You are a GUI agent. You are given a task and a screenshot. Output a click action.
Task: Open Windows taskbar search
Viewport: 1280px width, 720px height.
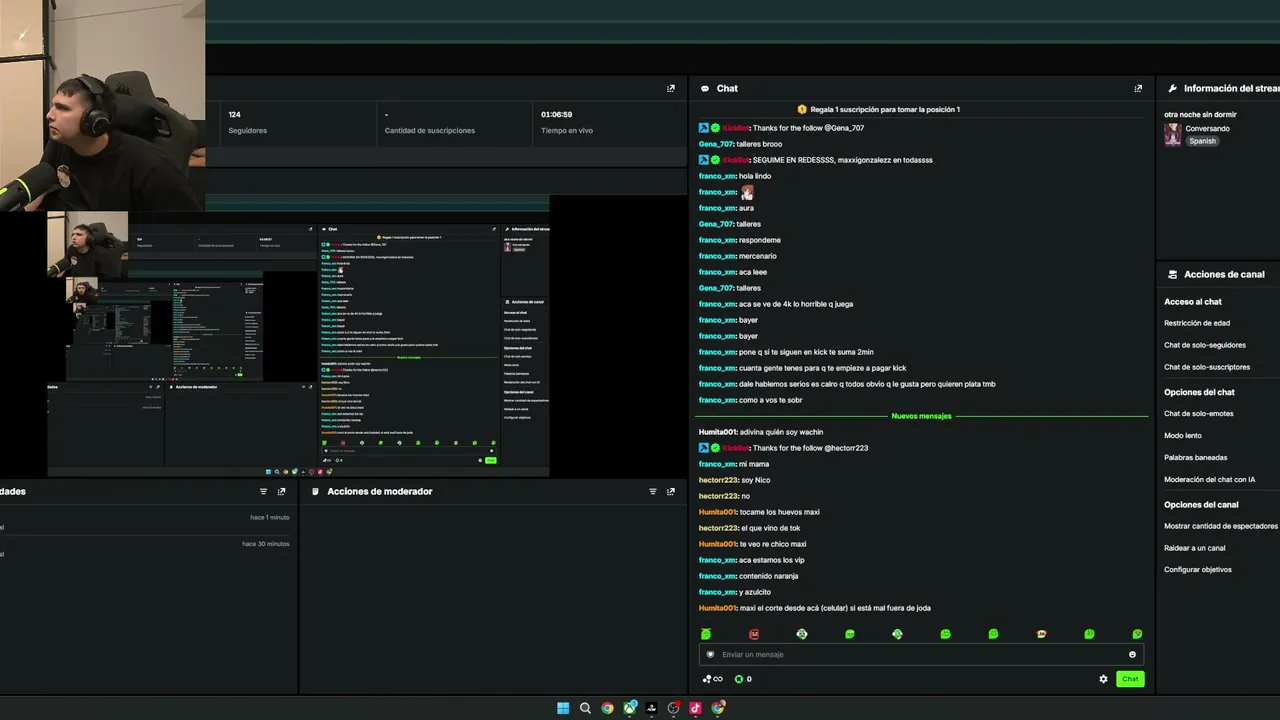tap(585, 708)
